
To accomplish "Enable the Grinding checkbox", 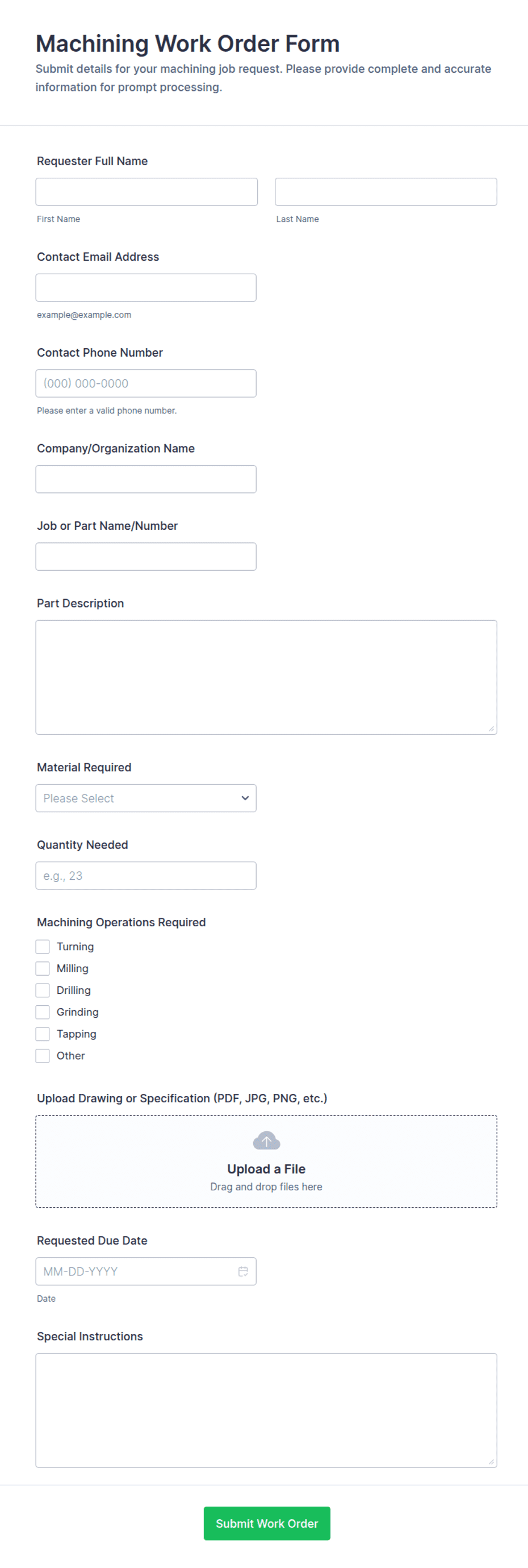I will point(43,1011).
